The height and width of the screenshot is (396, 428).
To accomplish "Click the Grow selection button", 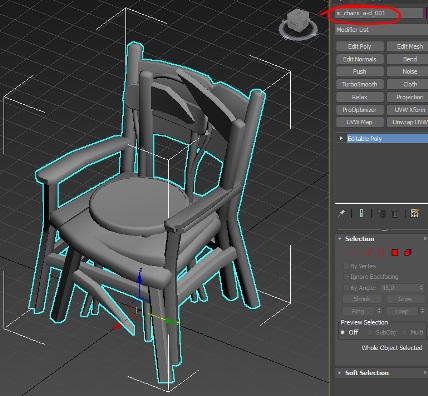I will click(x=405, y=299).
